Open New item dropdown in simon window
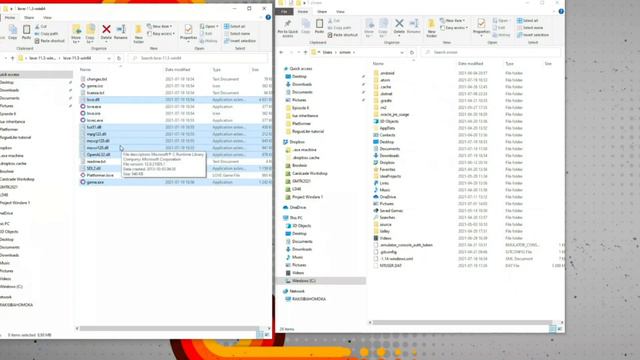Viewport: 640px width, 360px height. tap(453, 20)
